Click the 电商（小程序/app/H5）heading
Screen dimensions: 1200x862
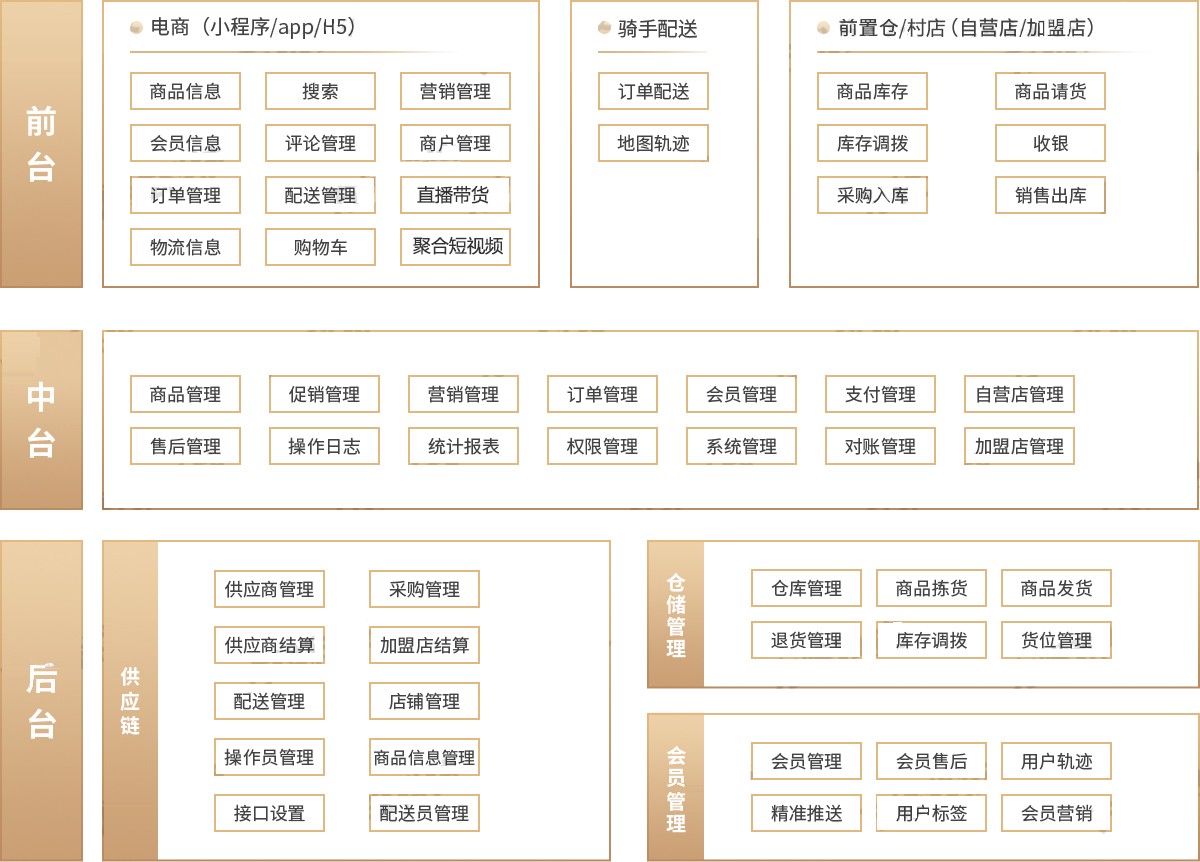[x=253, y=28]
